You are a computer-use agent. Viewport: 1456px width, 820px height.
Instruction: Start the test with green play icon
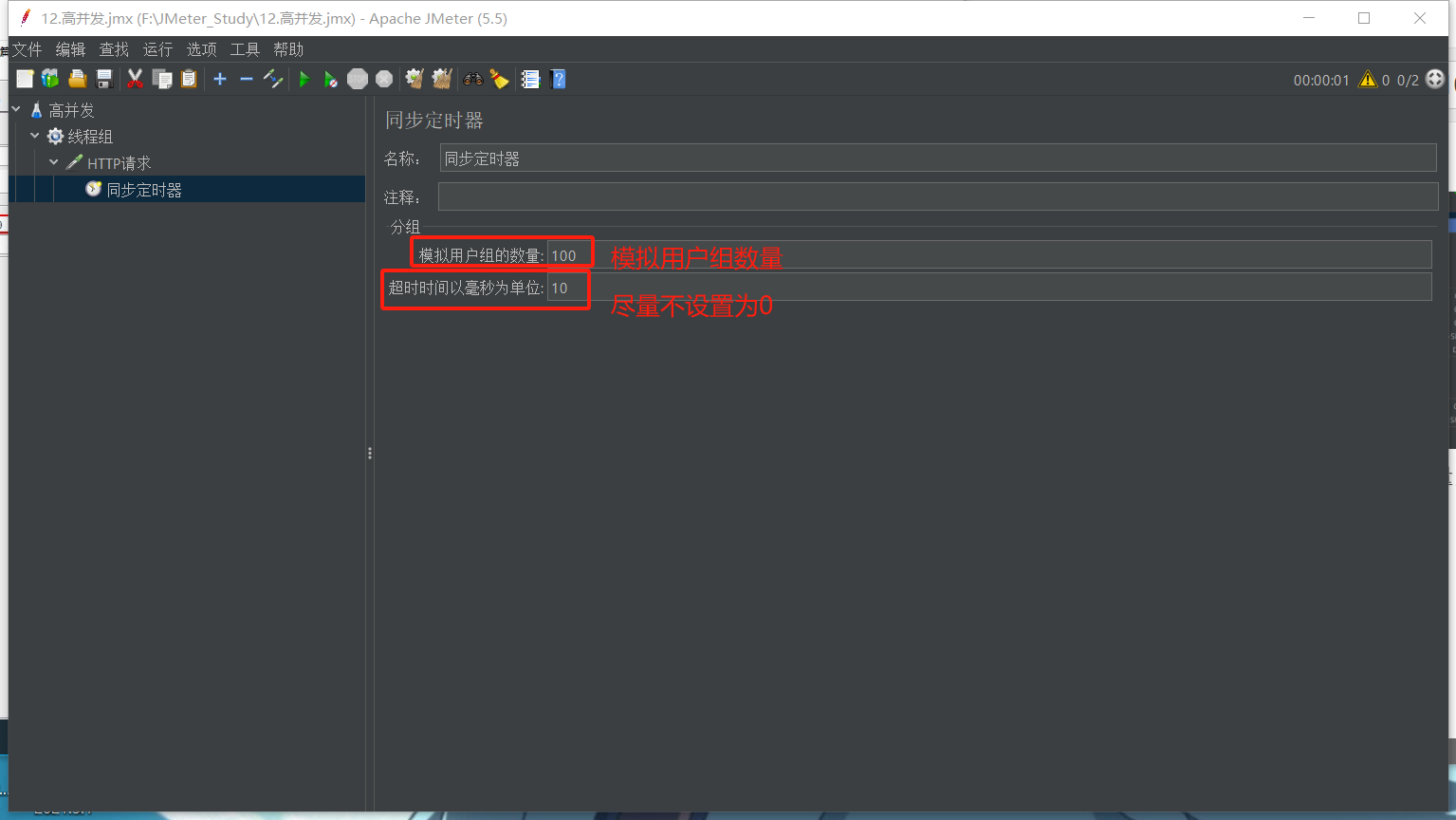click(x=304, y=80)
